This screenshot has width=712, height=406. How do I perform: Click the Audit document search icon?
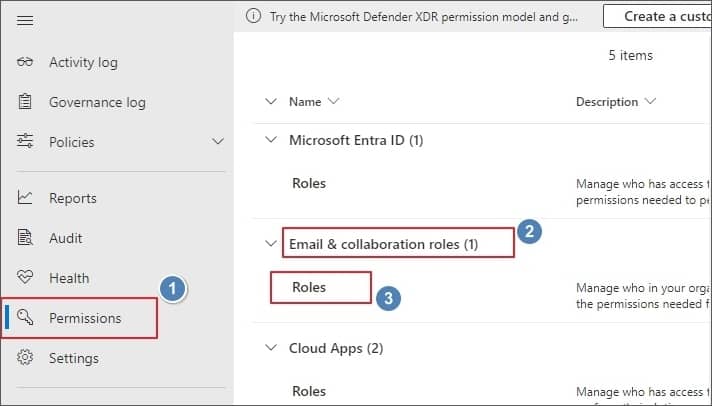click(x=25, y=238)
